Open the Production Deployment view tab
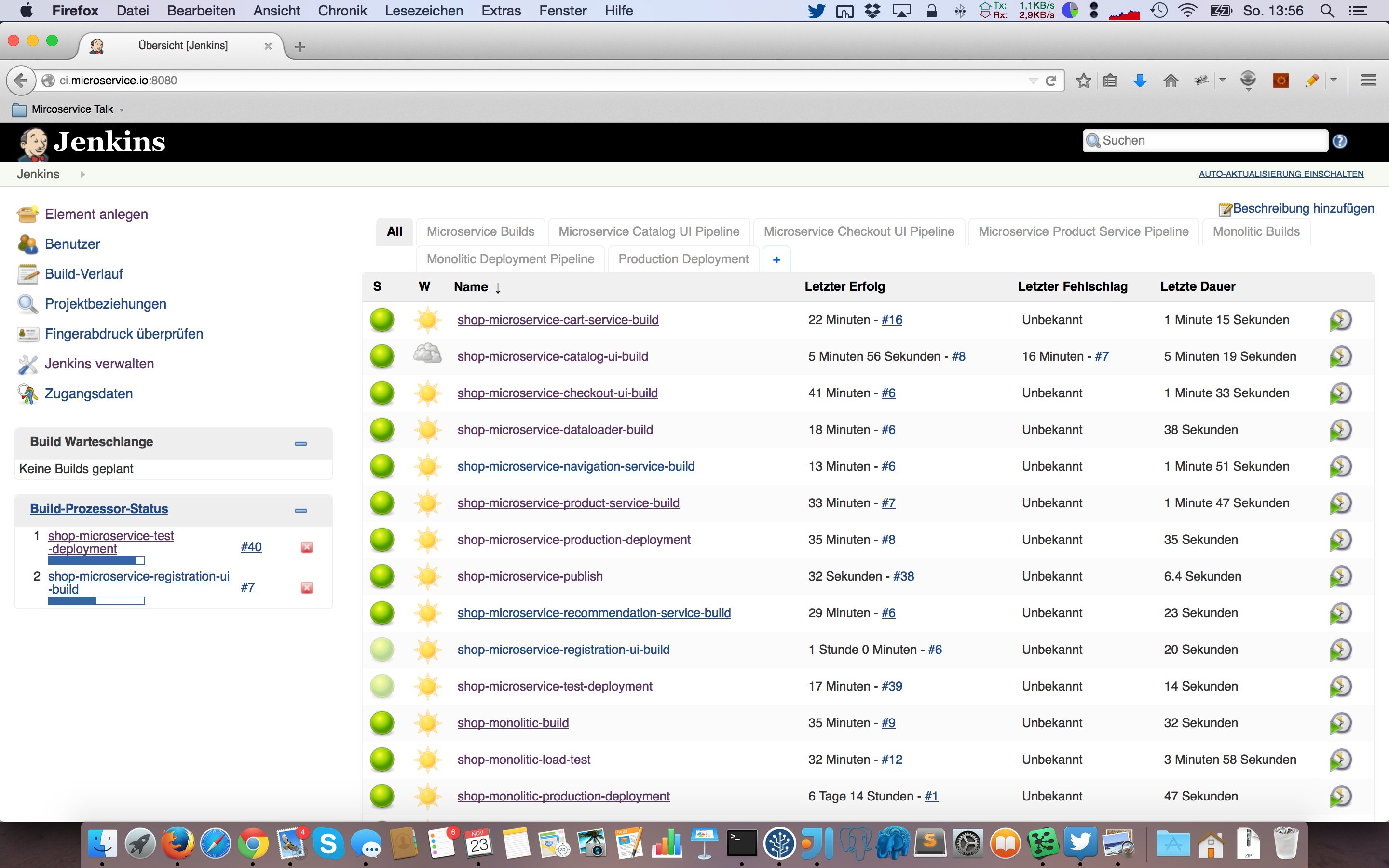Screen dimensions: 1389x868 (x=683, y=259)
